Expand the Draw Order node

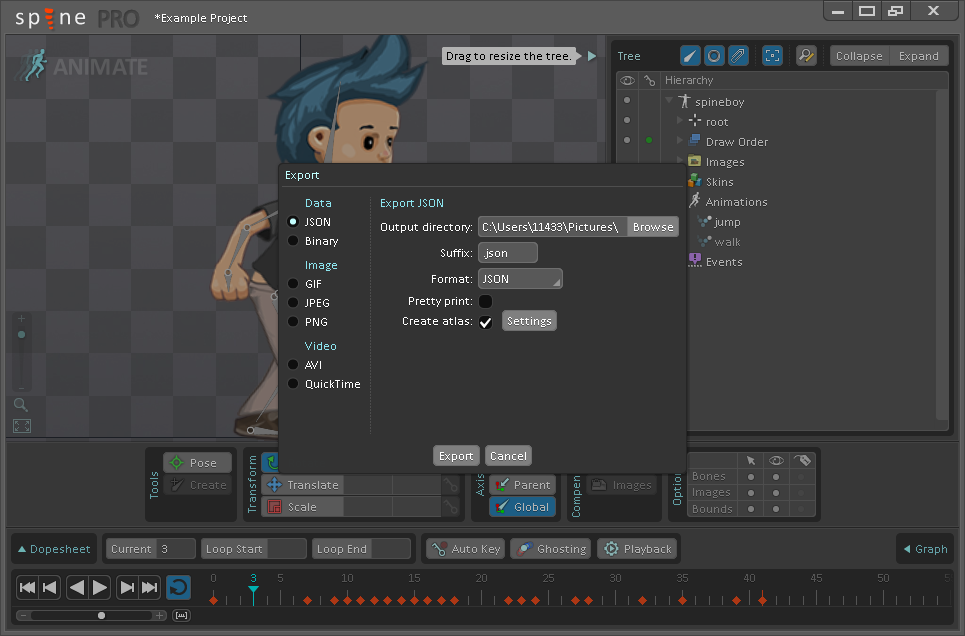679,140
